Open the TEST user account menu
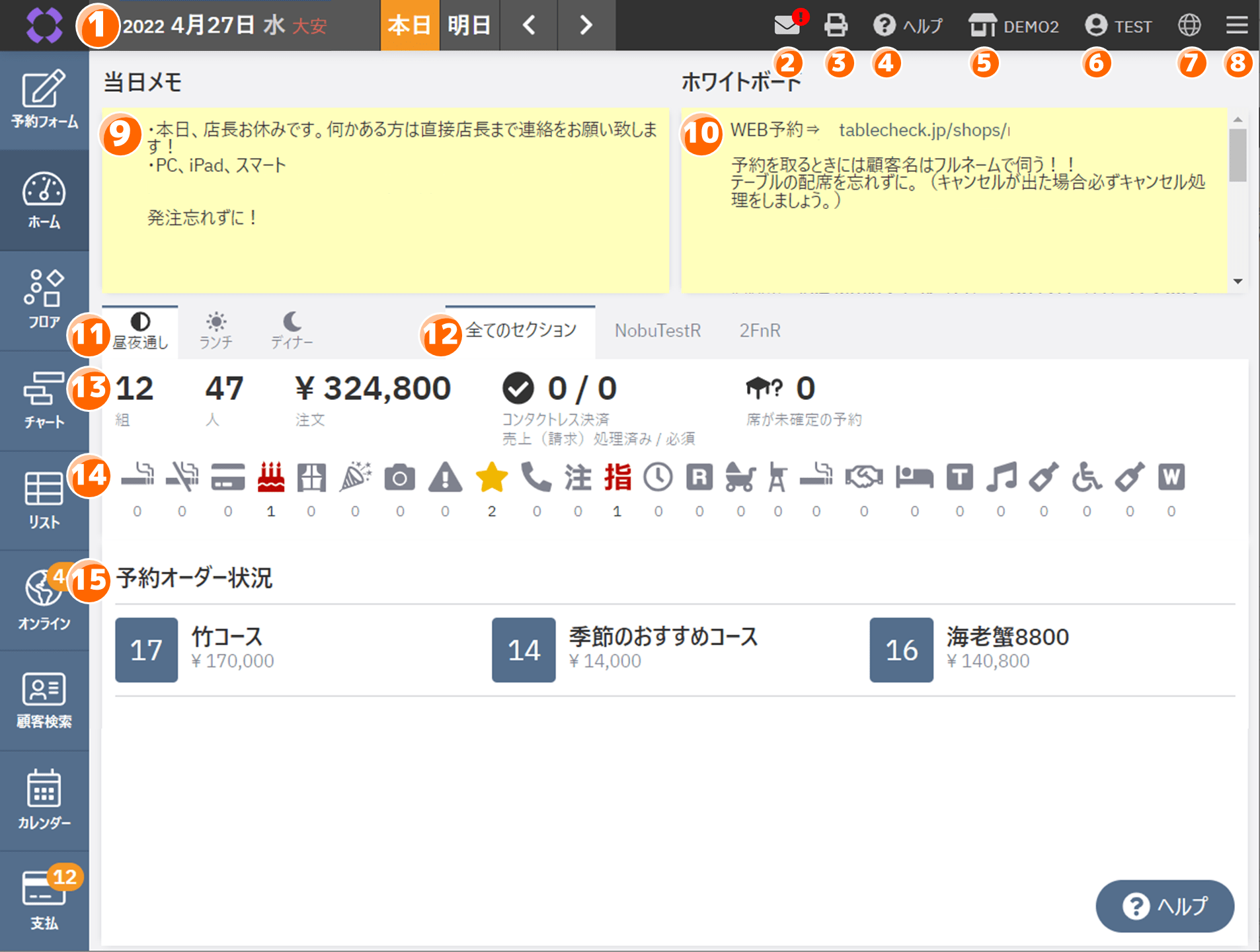Viewport: 1260px width, 952px height. click(1119, 26)
